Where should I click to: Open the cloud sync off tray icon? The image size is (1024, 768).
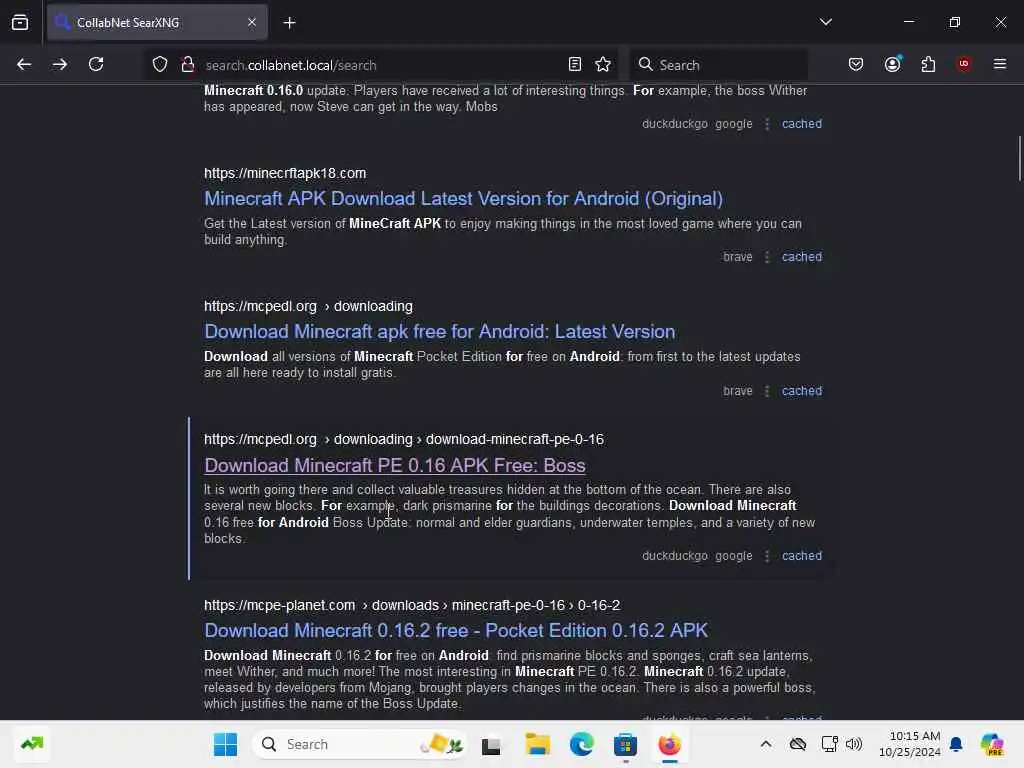point(797,744)
